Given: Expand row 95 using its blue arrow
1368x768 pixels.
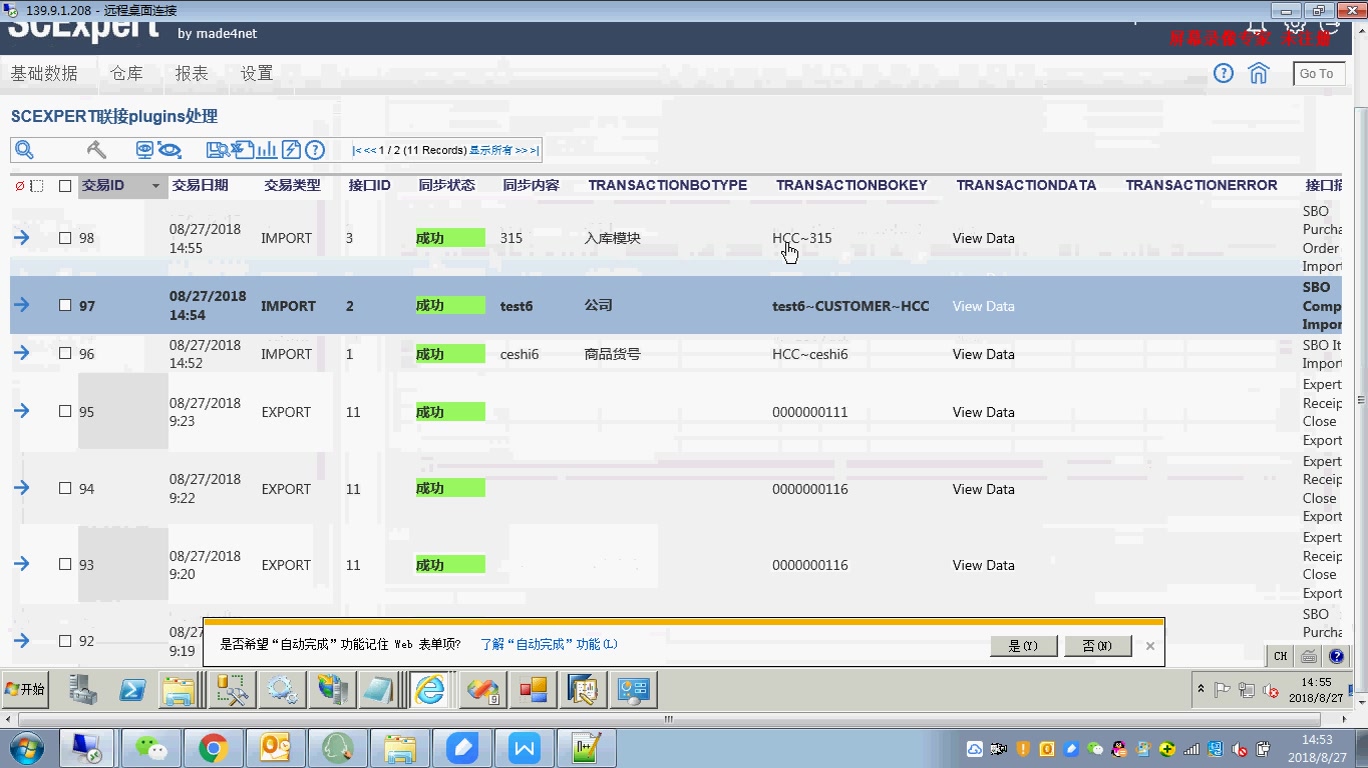Looking at the screenshot, I should 22,411.
